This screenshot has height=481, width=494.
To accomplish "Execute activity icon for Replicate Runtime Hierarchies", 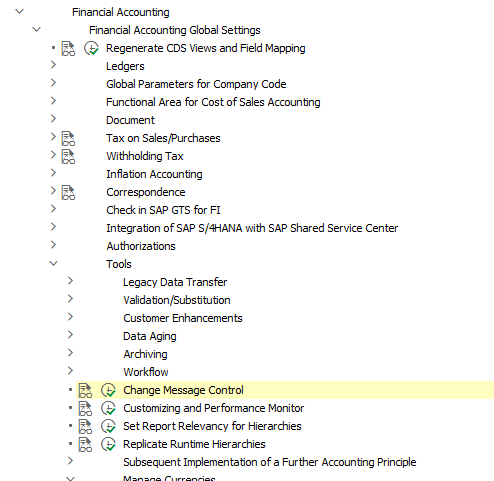I will [108, 444].
